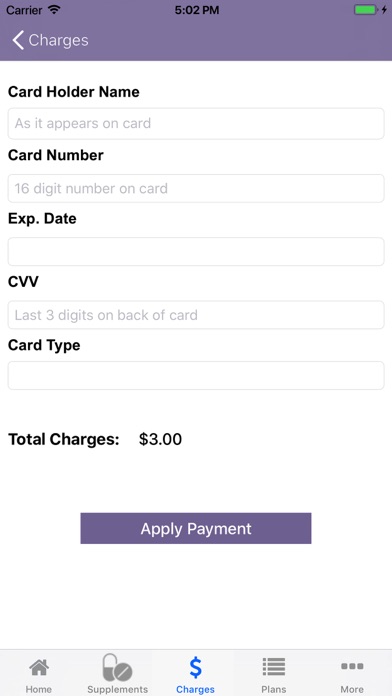Viewport: 392px width, 696px height.
Task: Open the Exp. Date picker field
Action: [196, 252]
